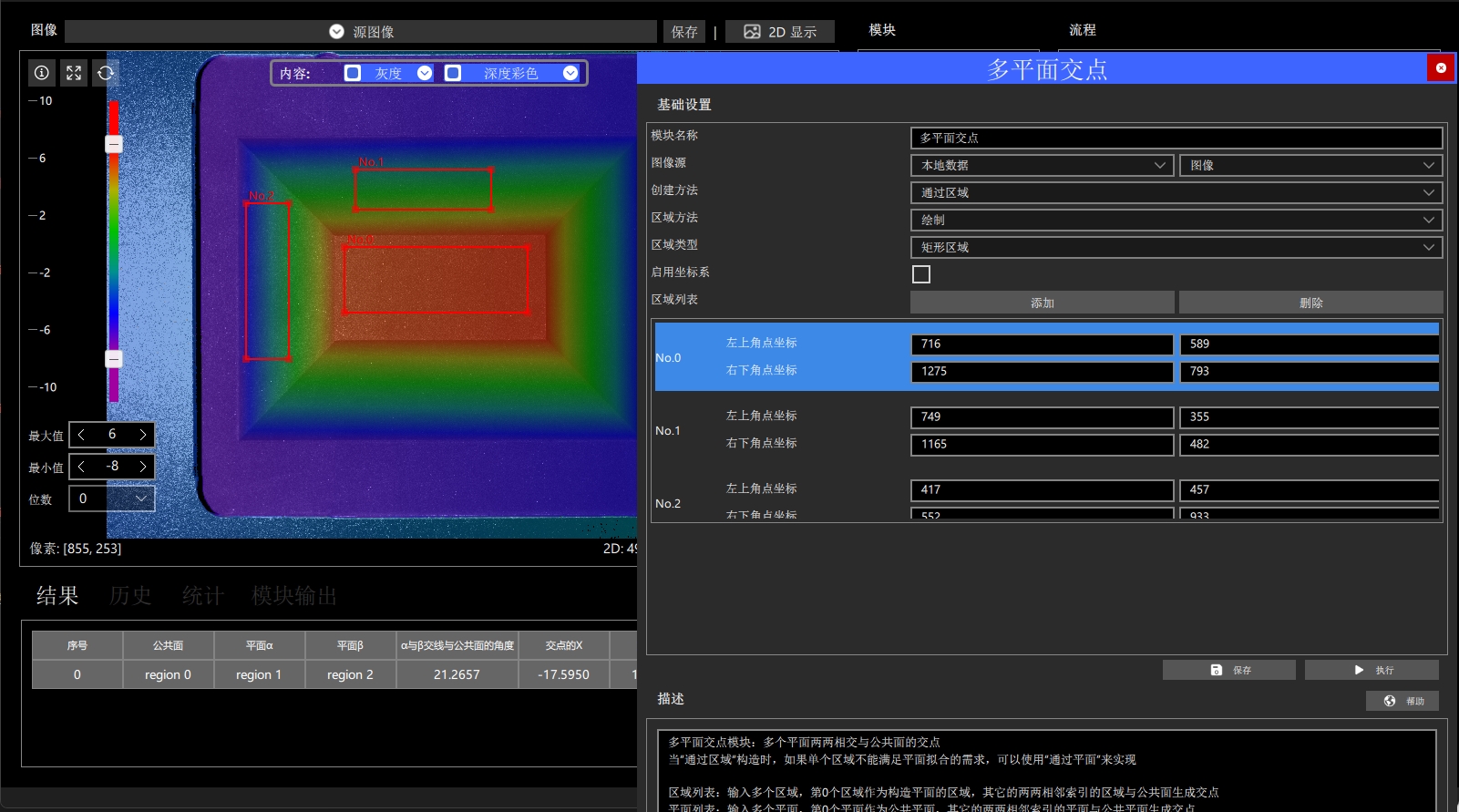The height and width of the screenshot is (812, 1459).
Task: Switch to the 流程 tab
Action: click(x=1083, y=30)
